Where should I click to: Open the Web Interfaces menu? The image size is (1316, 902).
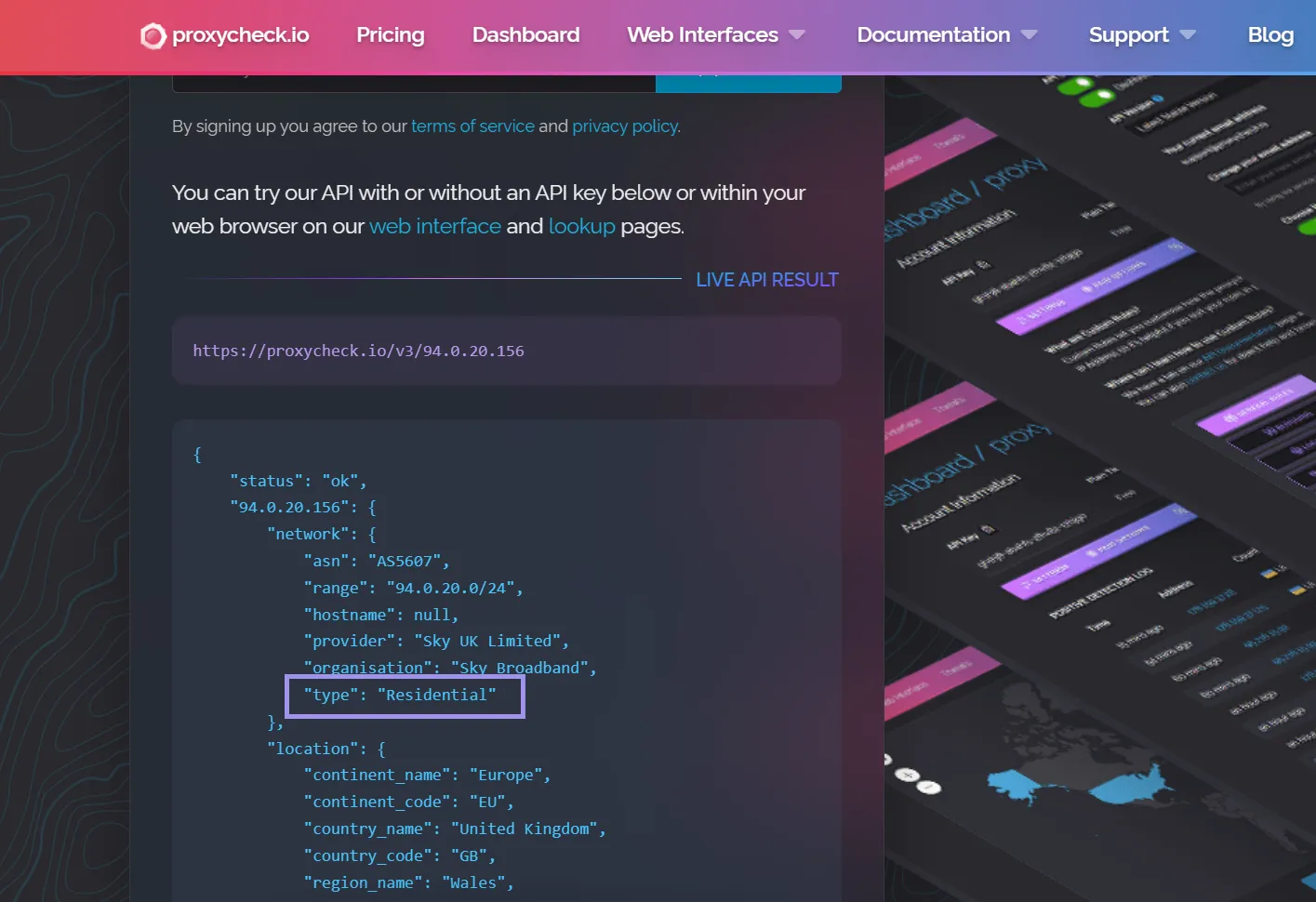tap(703, 35)
